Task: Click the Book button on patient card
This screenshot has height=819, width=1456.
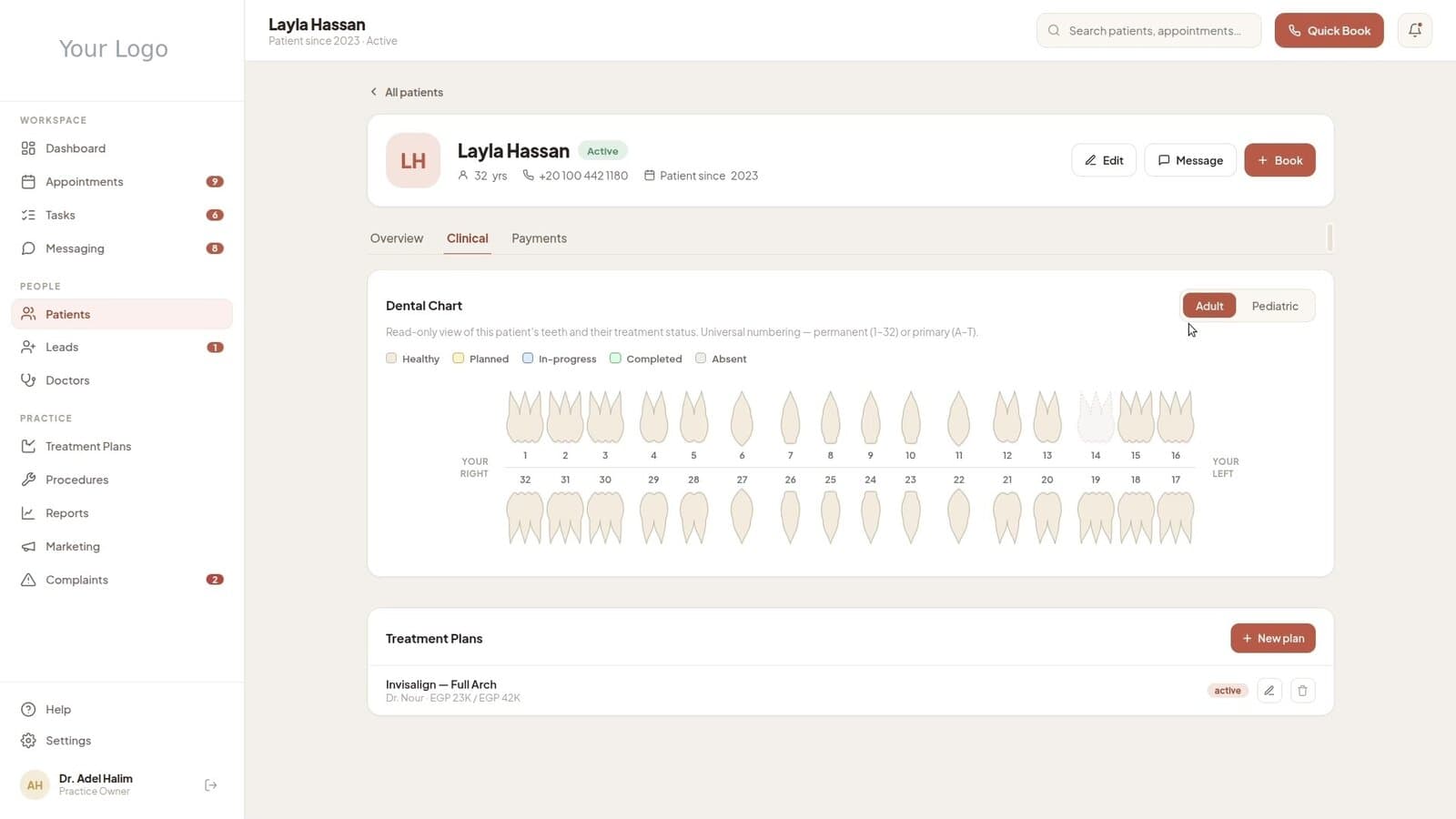Action: click(1279, 160)
